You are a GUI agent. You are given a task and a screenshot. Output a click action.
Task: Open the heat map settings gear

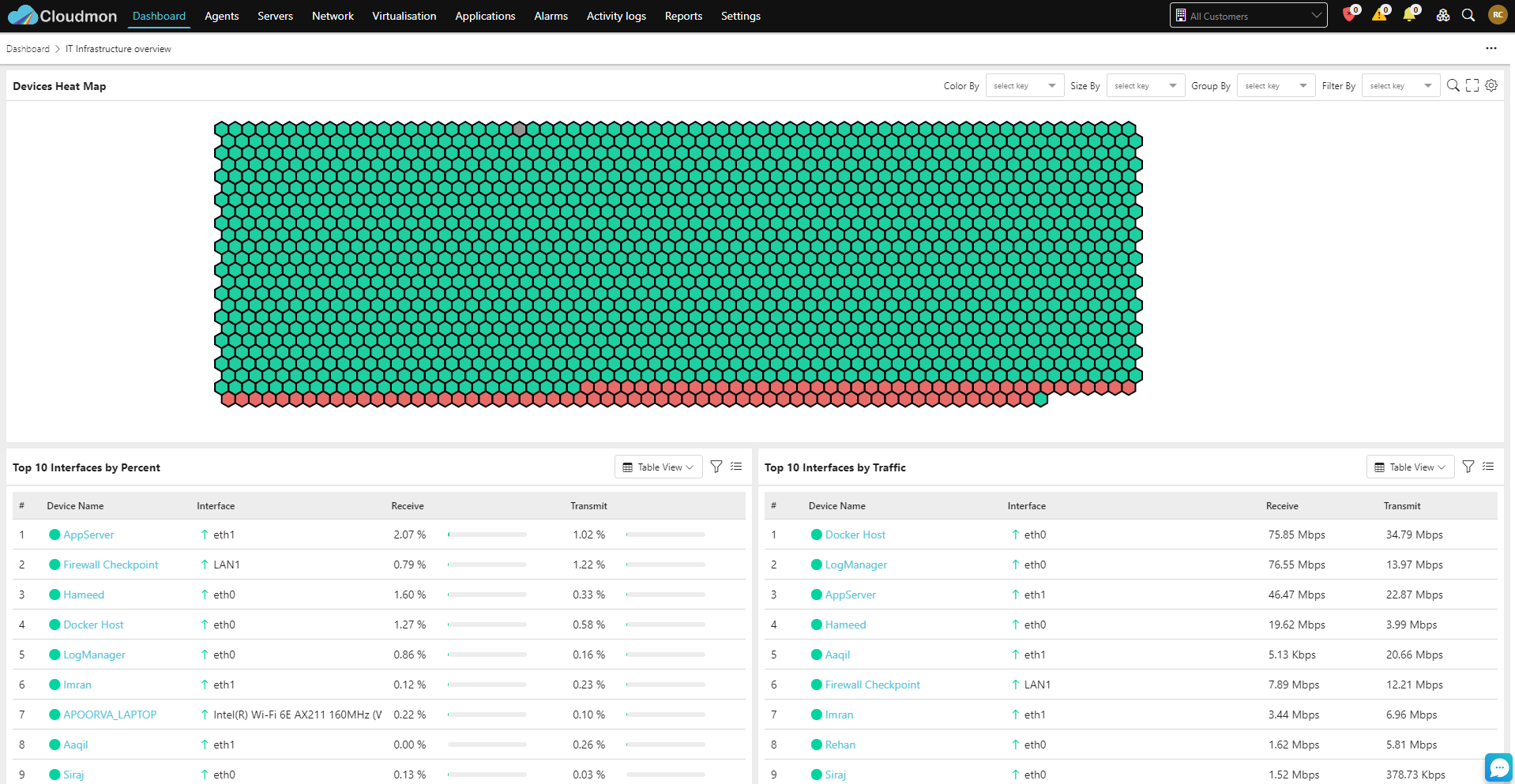[x=1491, y=85]
